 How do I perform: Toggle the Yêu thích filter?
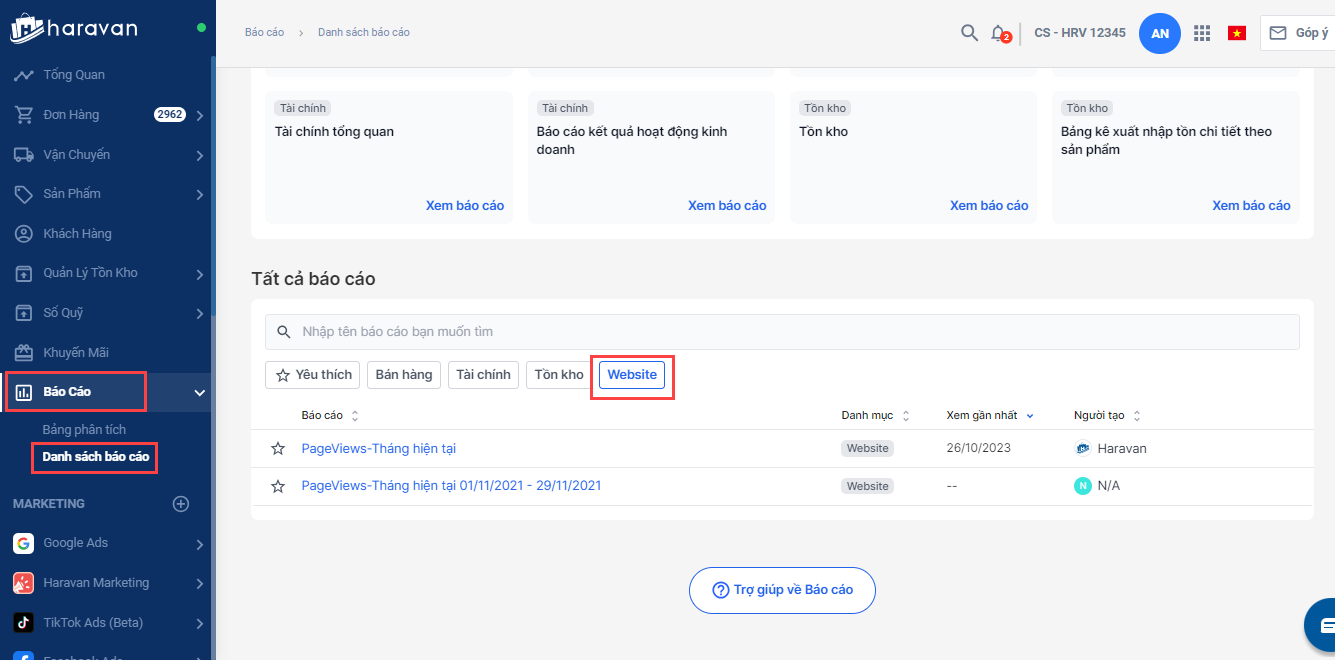tap(312, 375)
